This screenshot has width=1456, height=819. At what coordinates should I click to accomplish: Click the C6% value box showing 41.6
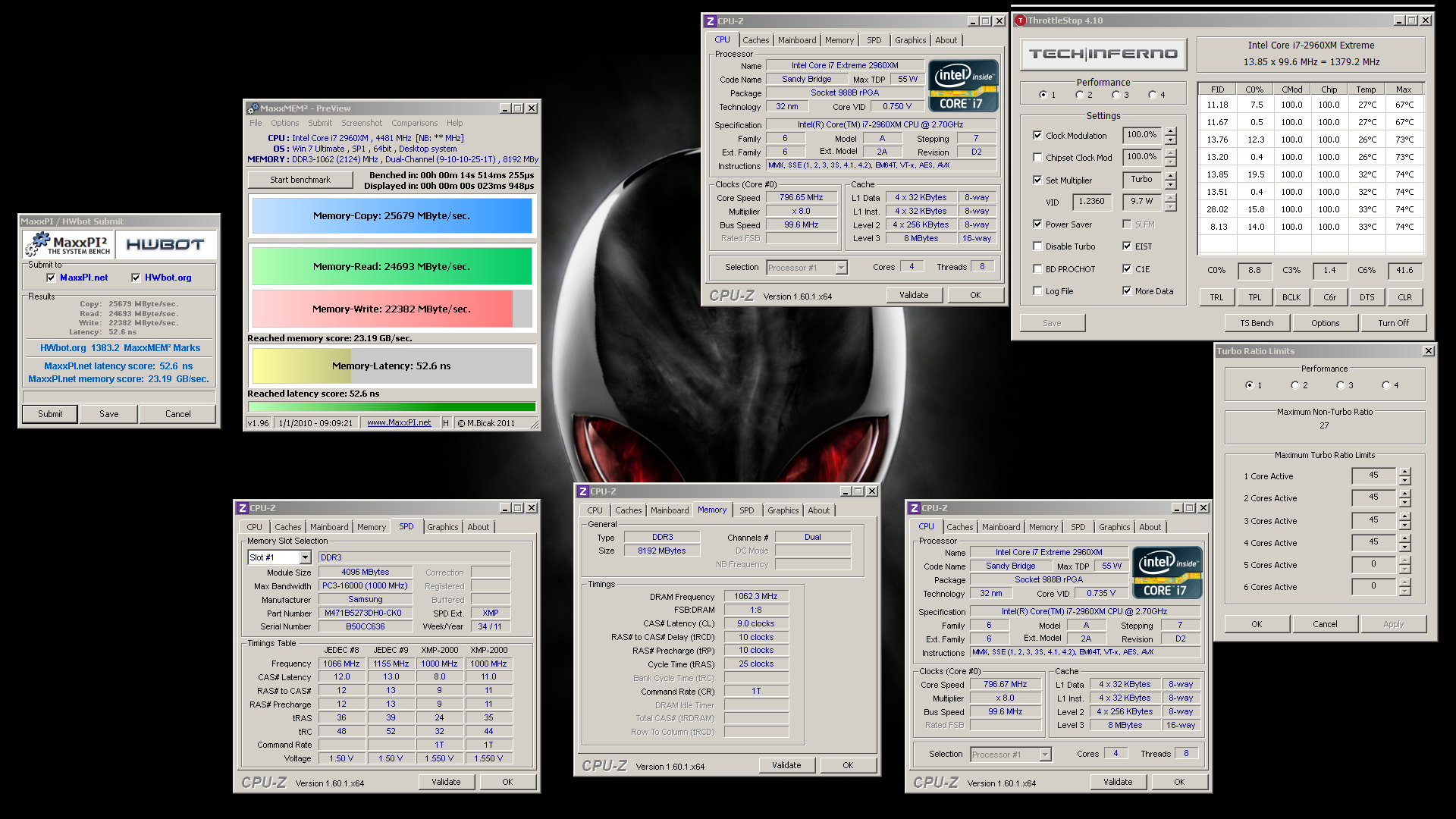tap(1404, 270)
